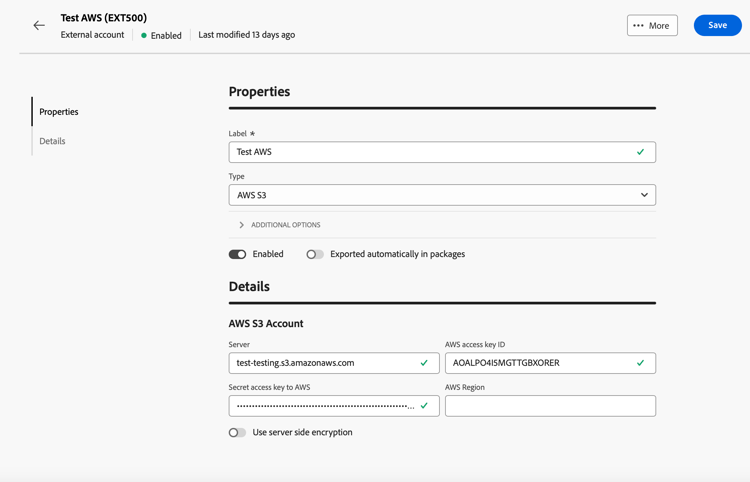The width and height of the screenshot is (750, 482).
Task: Click into the AWS Region field
Action: coord(550,406)
